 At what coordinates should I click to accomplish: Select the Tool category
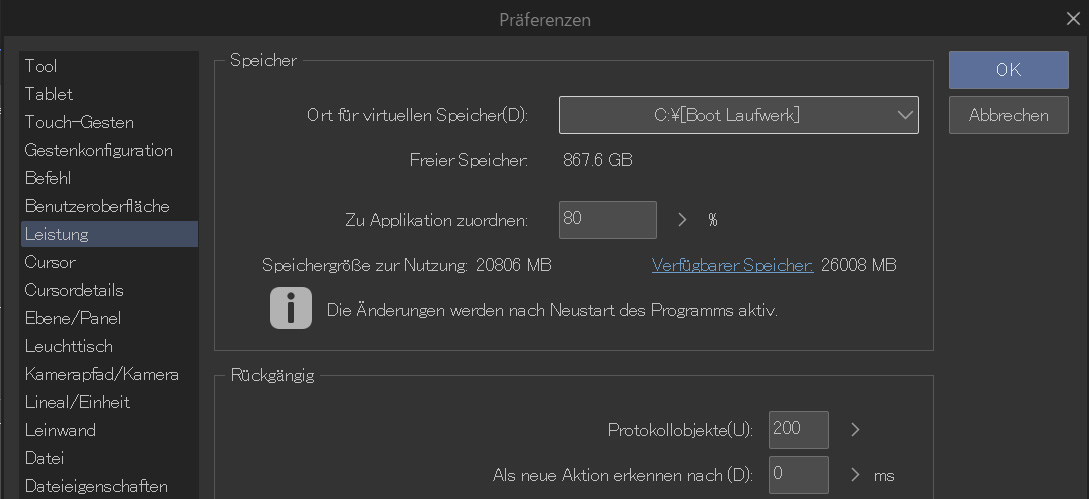(x=41, y=66)
